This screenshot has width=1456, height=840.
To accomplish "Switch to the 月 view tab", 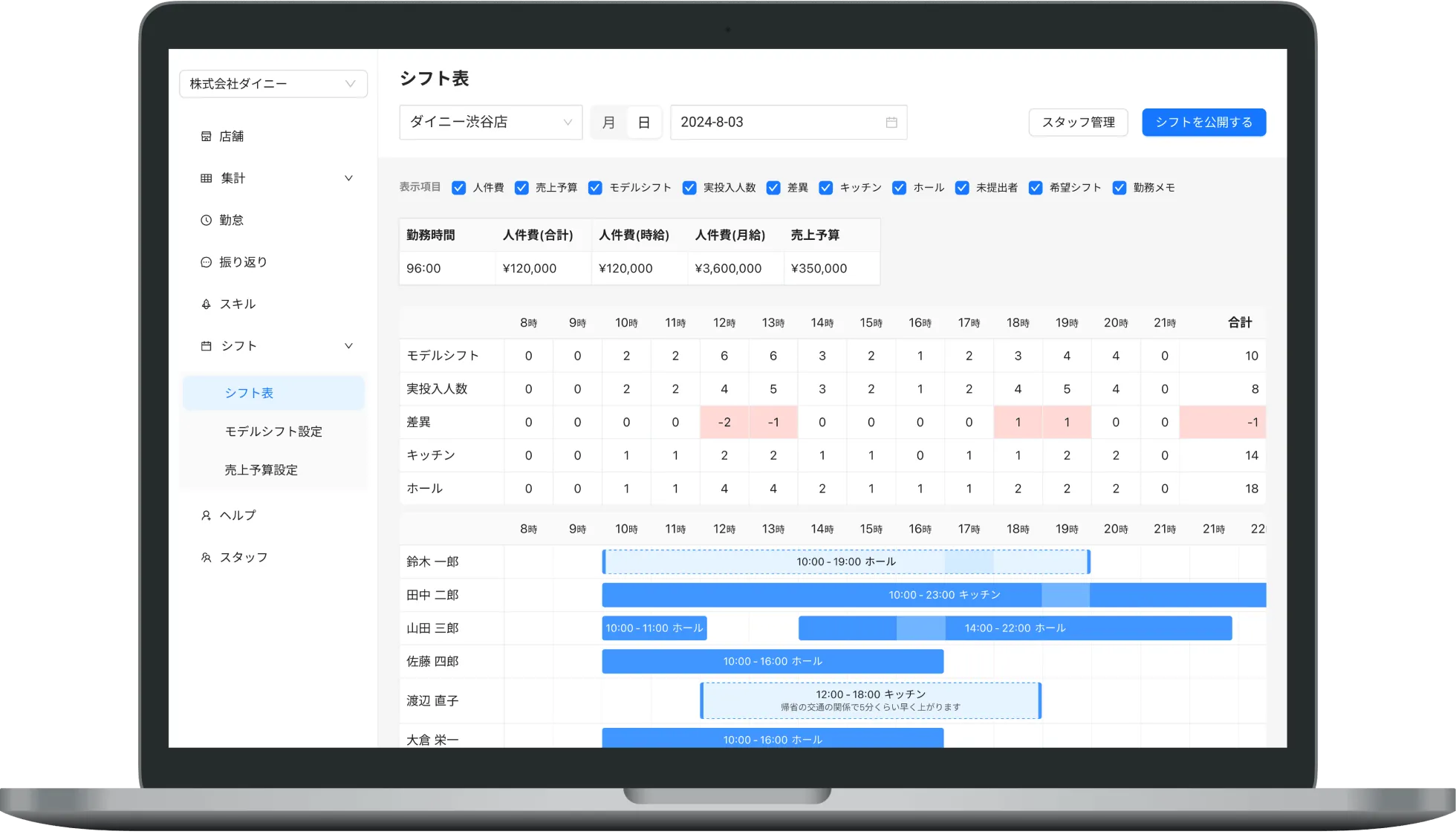I will click(608, 123).
